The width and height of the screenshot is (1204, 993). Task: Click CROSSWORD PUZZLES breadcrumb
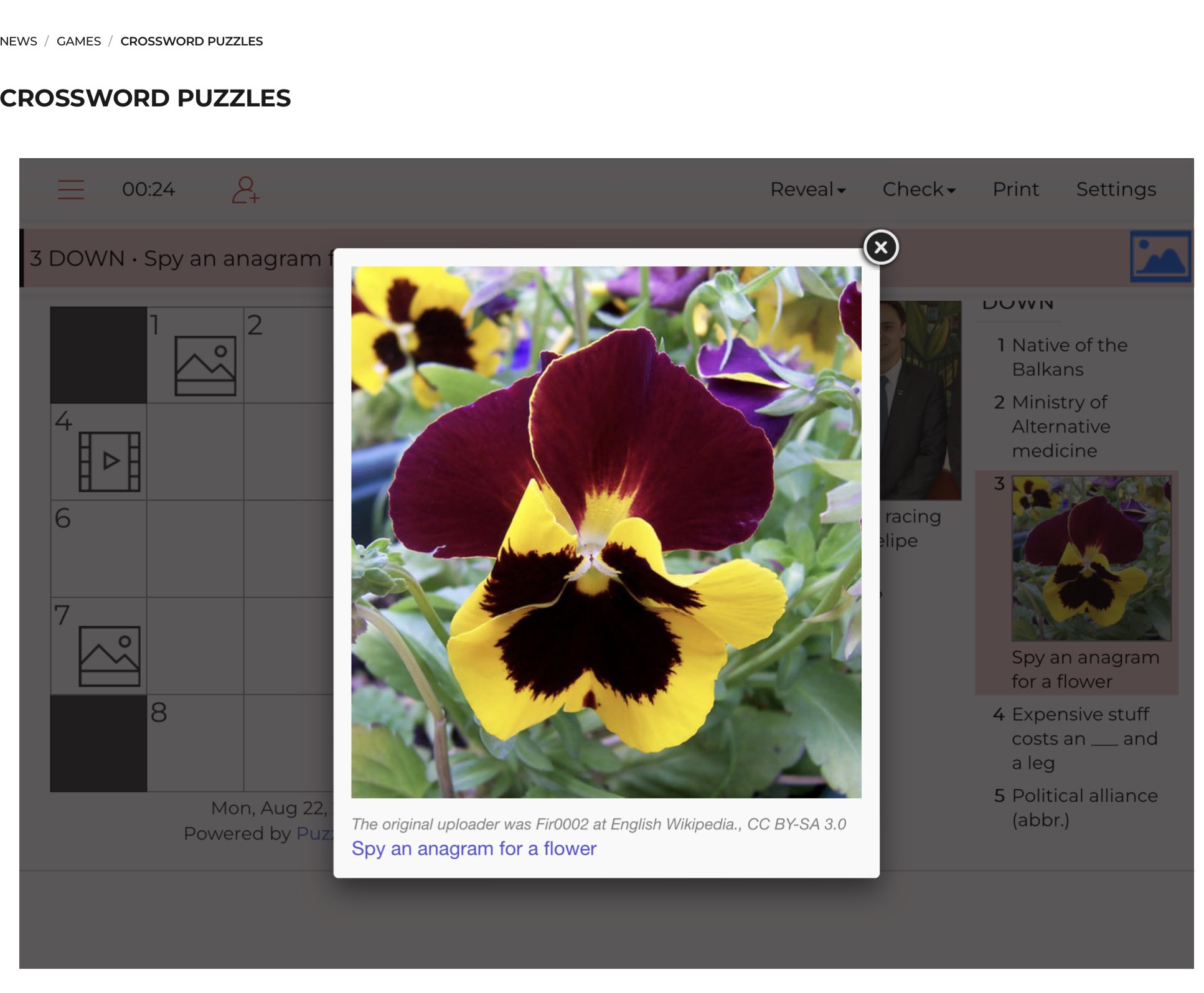click(192, 41)
